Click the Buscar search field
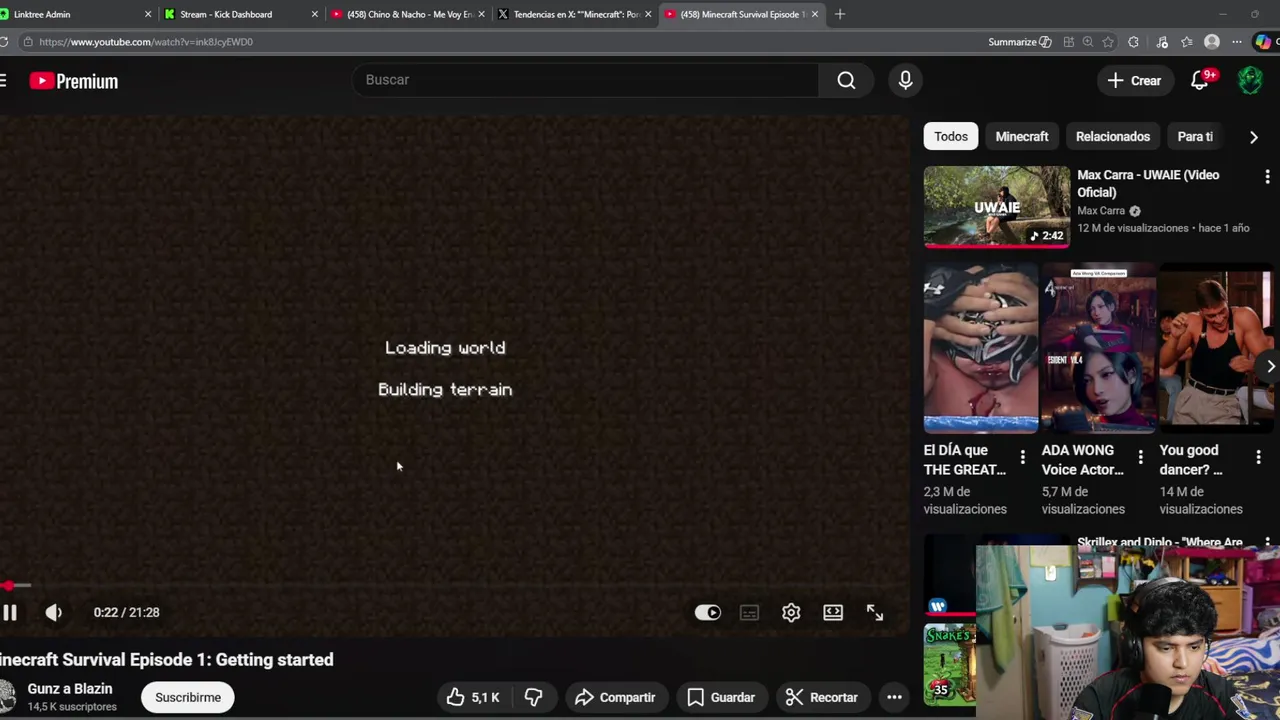The image size is (1280, 720). (585, 80)
